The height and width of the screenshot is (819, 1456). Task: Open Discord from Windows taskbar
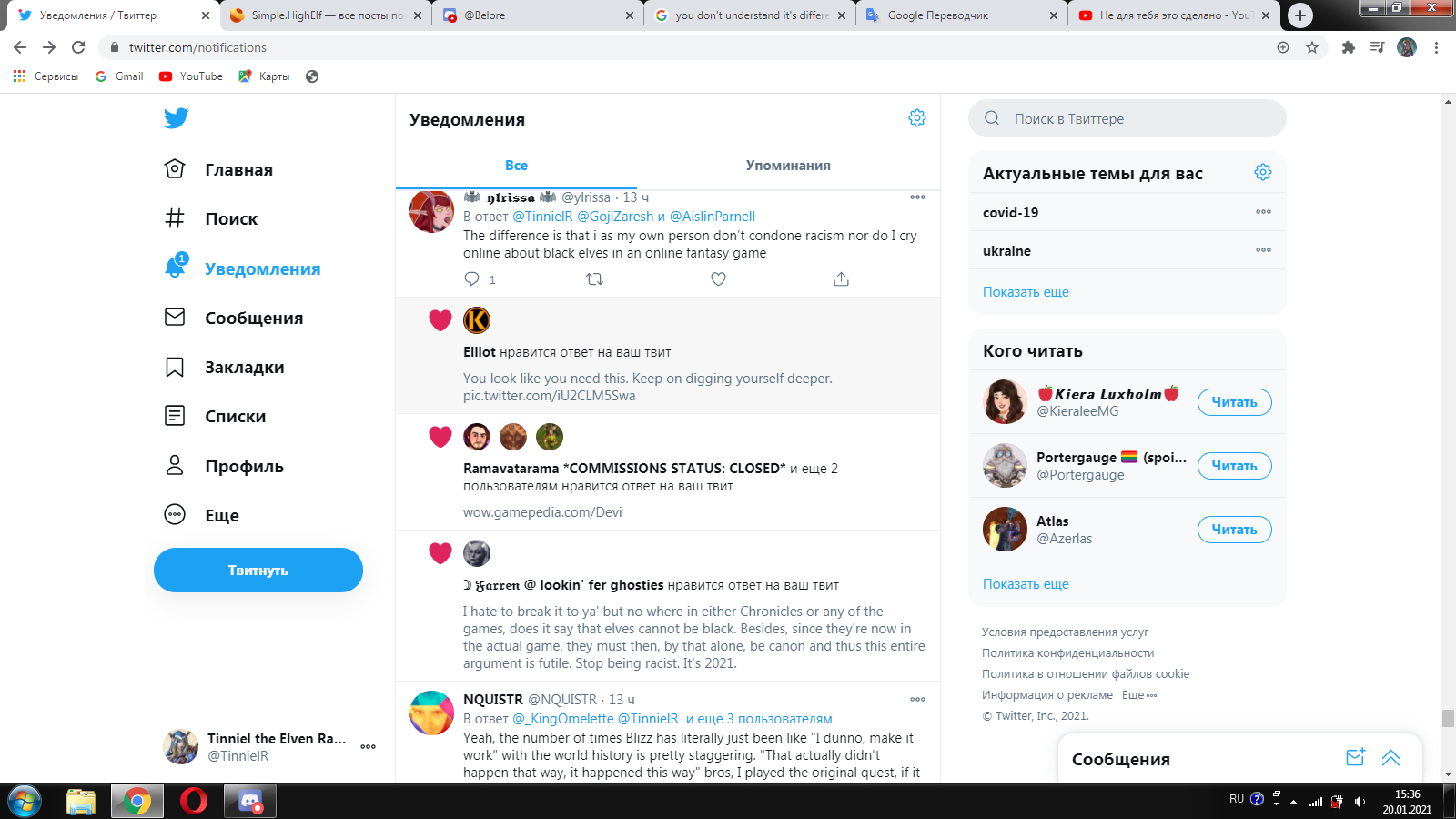tap(250, 802)
